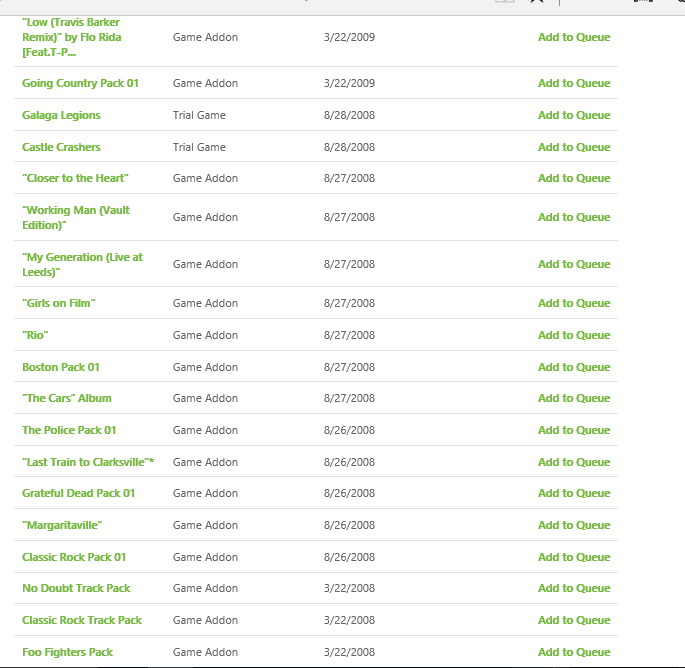Add Going Country Pack 01 to queue
The width and height of the screenshot is (685, 668).
point(574,83)
